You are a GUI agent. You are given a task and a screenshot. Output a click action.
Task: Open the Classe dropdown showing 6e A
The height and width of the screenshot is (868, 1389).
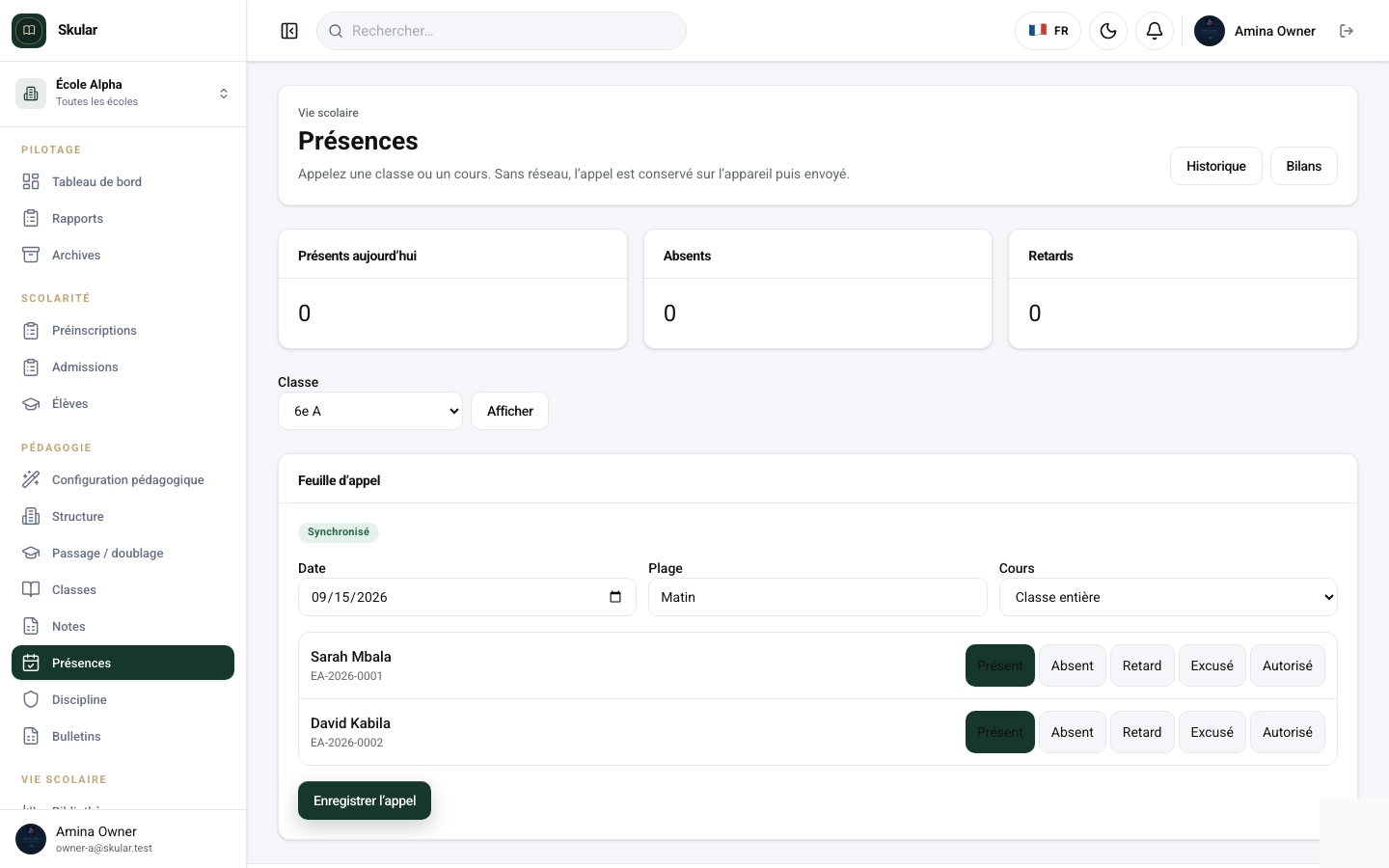coord(370,411)
